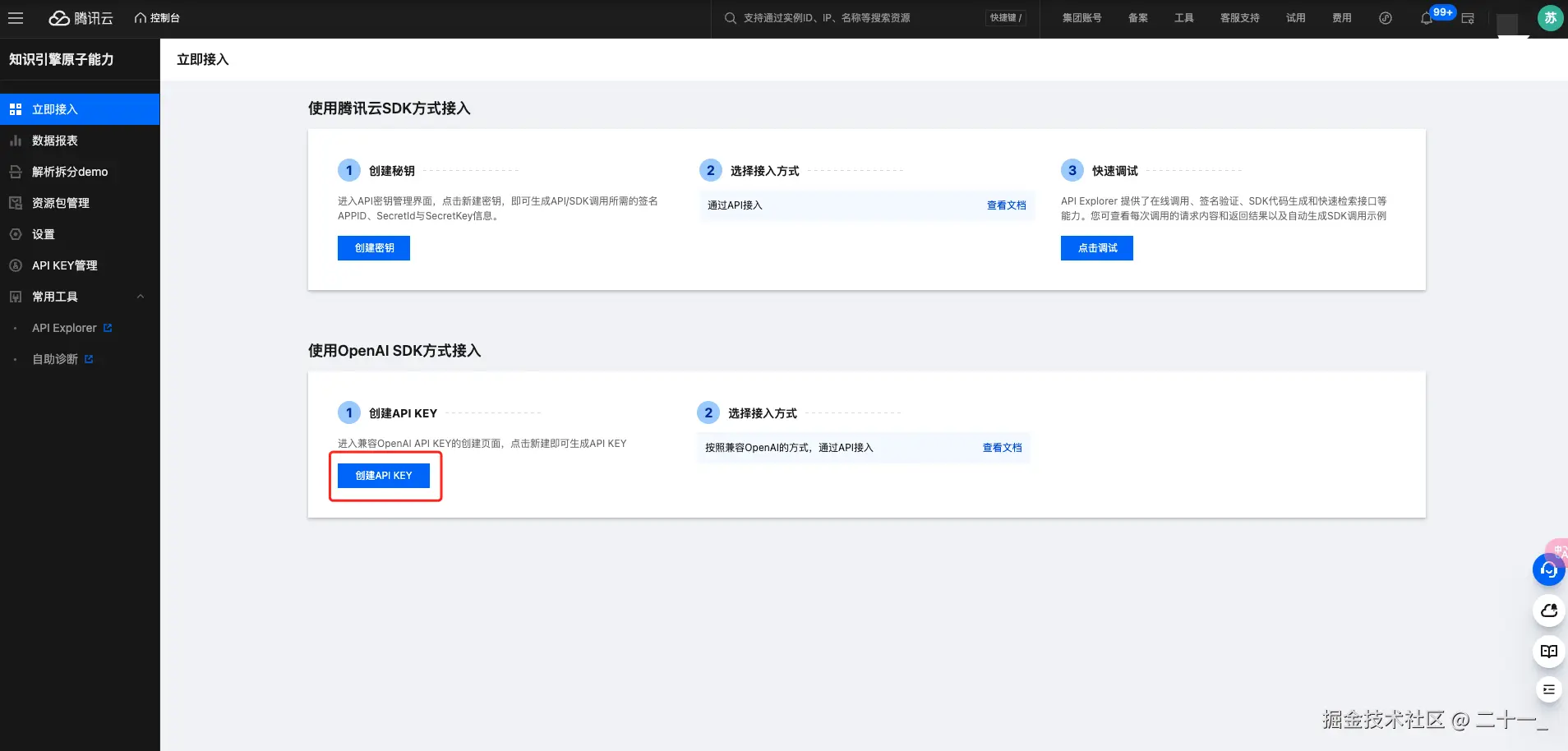Collapse the 常用工具 sidebar group

(x=80, y=297)
